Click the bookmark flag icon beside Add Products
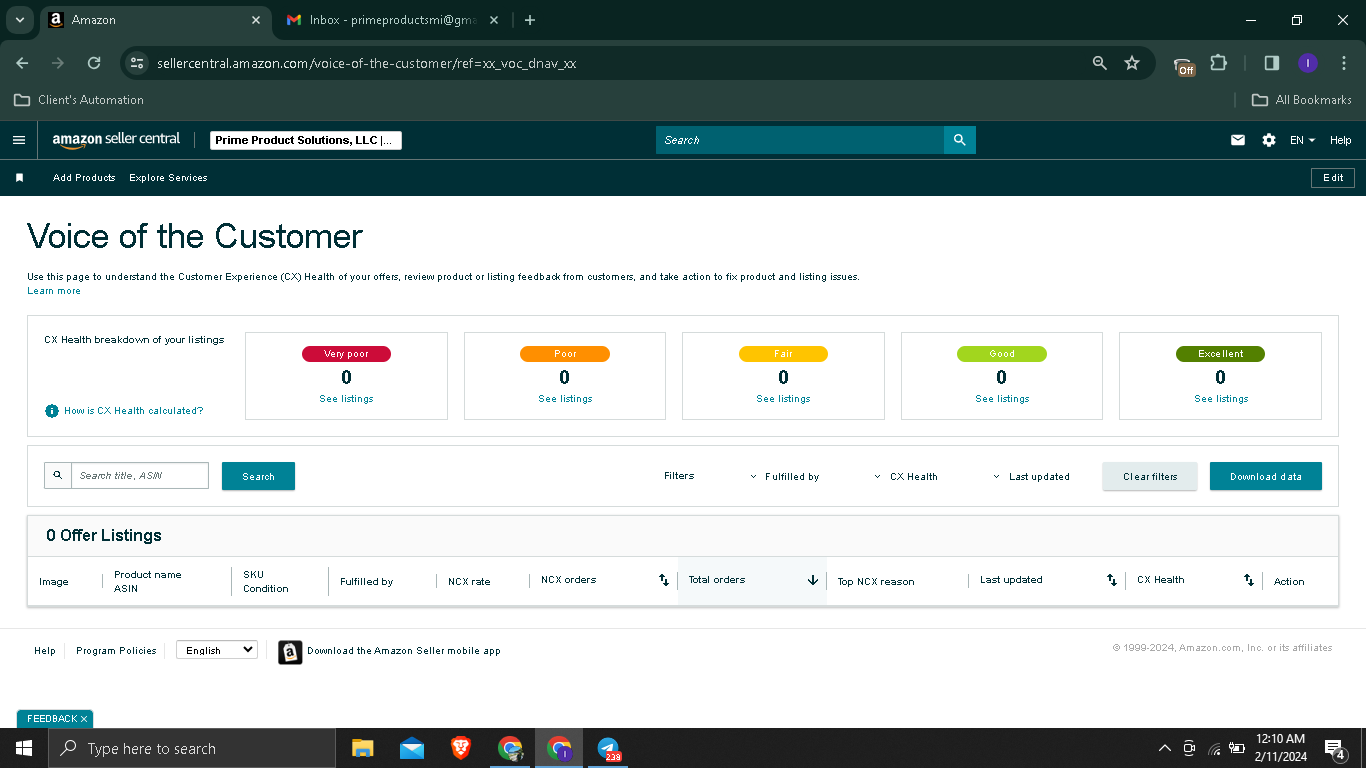This screenshot has height=768, width=1366. (19, 178)
